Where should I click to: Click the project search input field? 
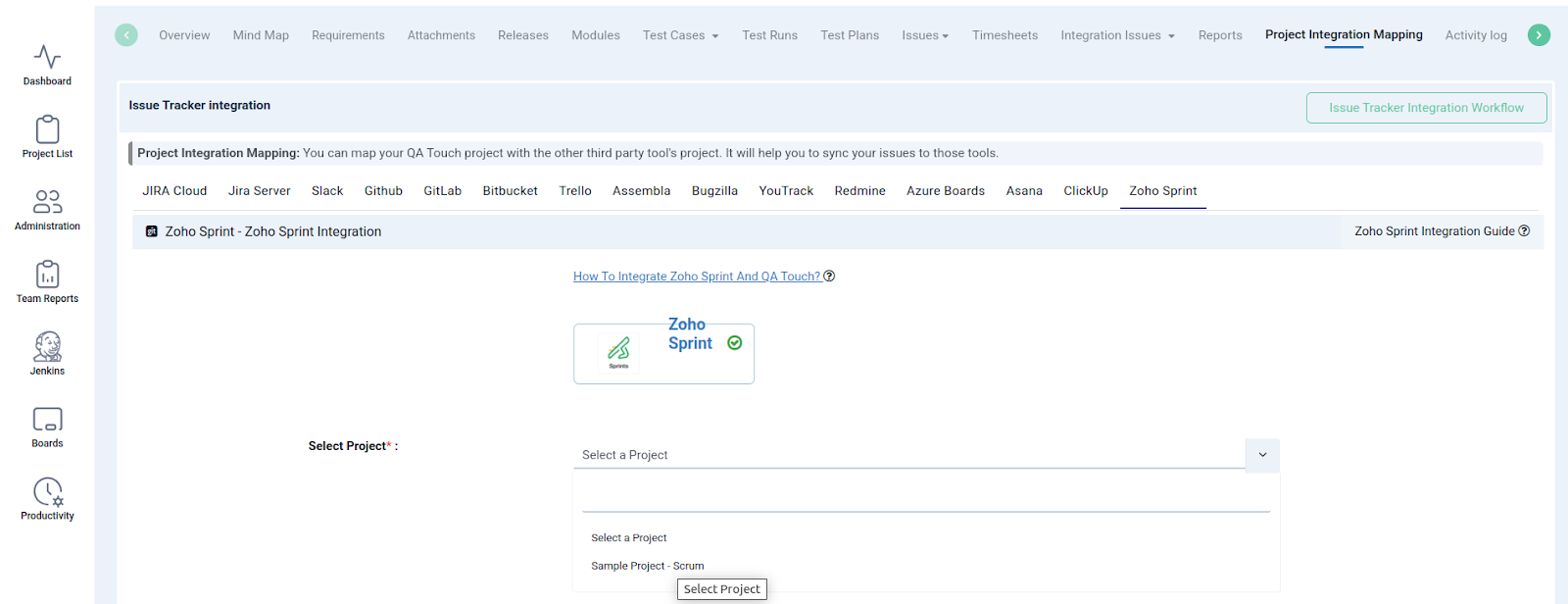(x=925, y=498)
